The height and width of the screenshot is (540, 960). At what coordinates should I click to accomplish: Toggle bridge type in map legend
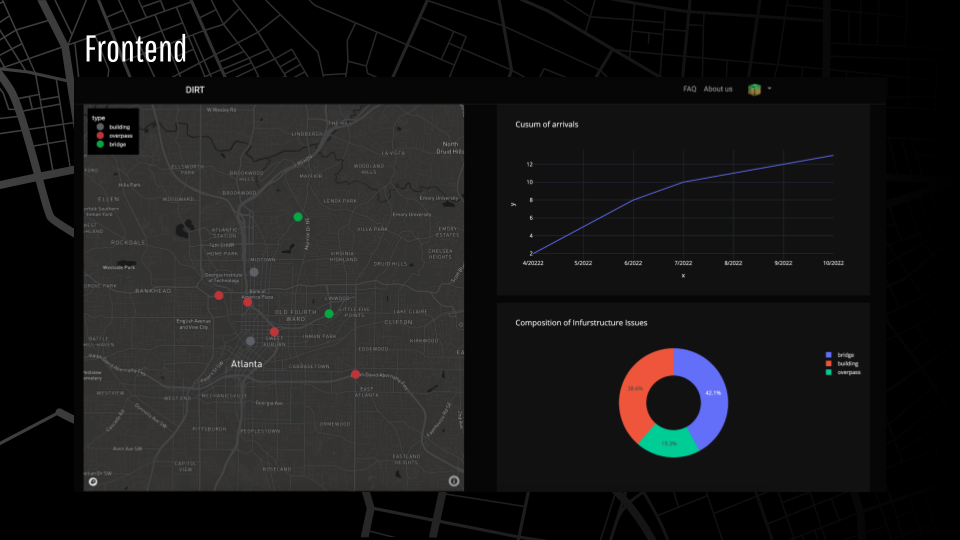pos(111,144)
